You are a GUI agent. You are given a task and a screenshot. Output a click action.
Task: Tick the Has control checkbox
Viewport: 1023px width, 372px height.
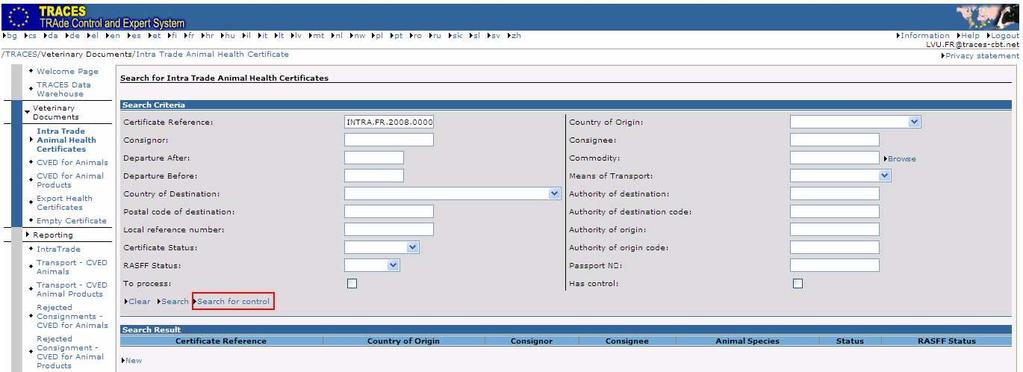pos(797,283)
